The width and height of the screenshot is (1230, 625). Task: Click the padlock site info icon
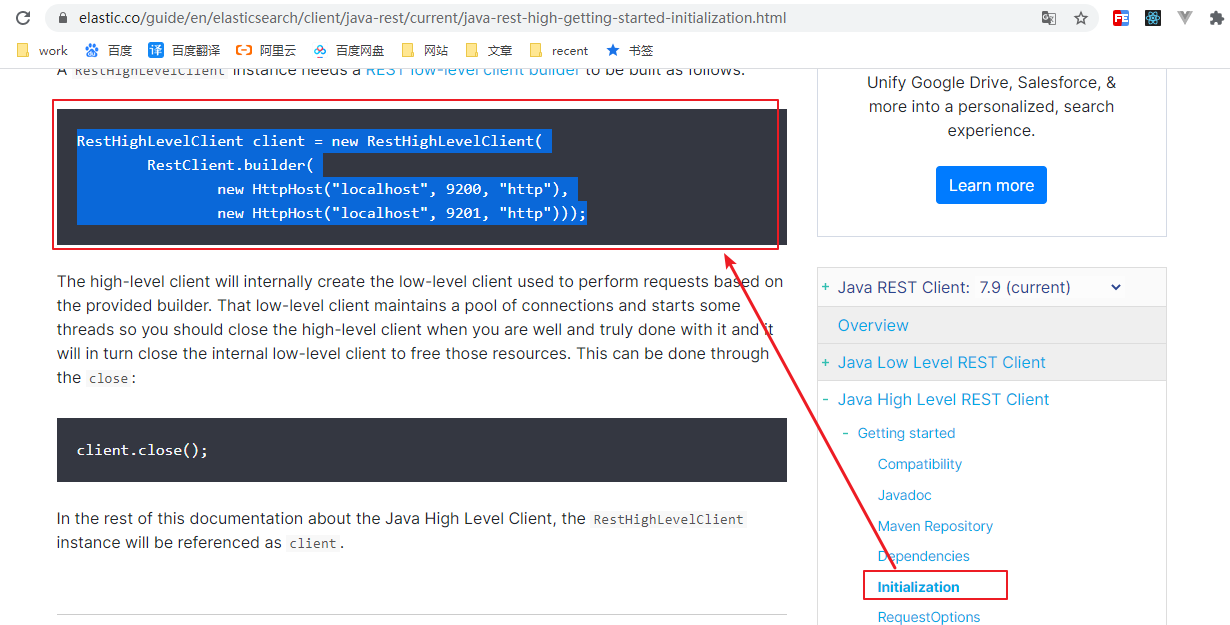pos(62,18)
